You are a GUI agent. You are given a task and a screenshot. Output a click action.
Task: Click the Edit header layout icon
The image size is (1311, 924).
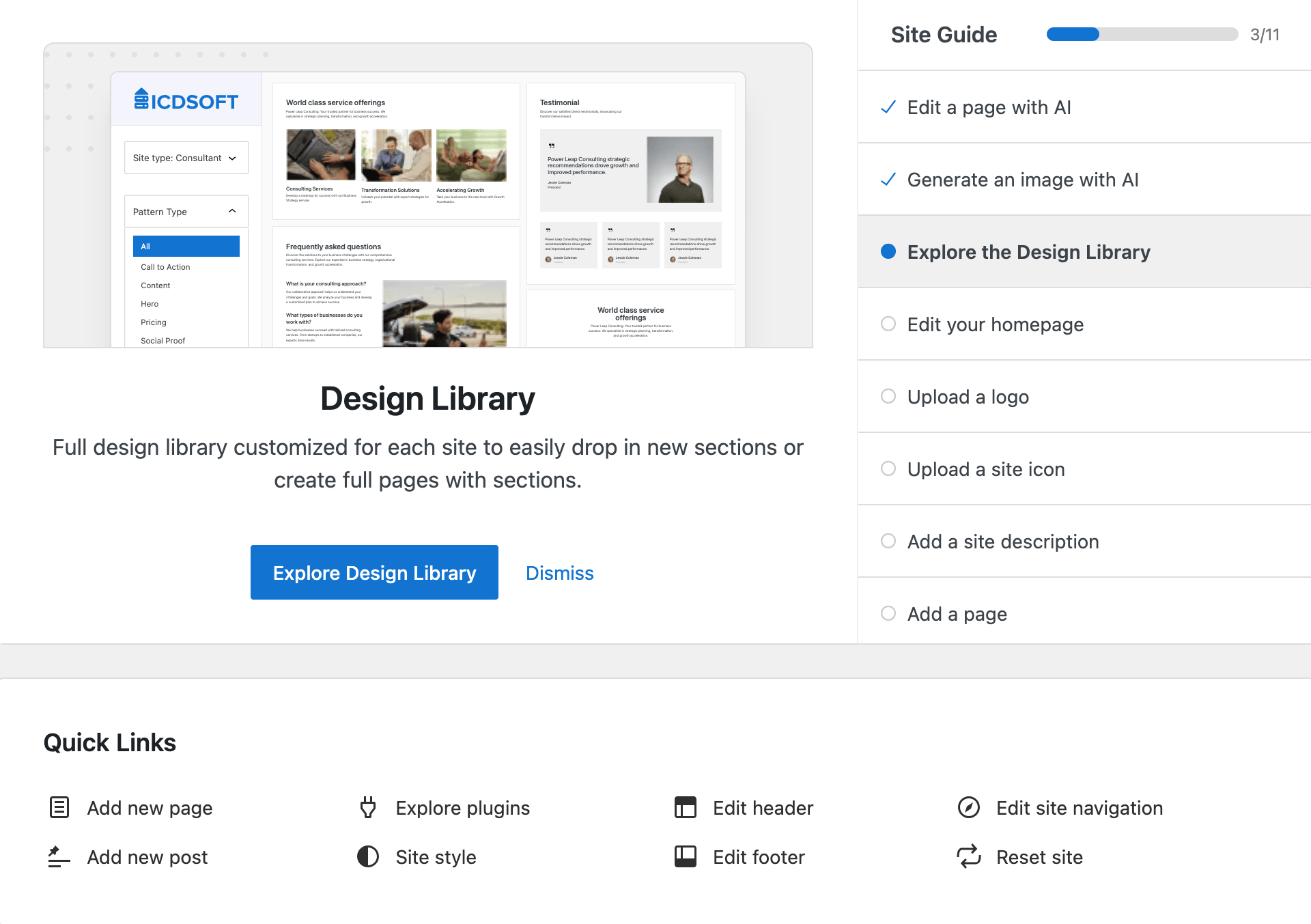pyautogui.click(x=685, y=807)
